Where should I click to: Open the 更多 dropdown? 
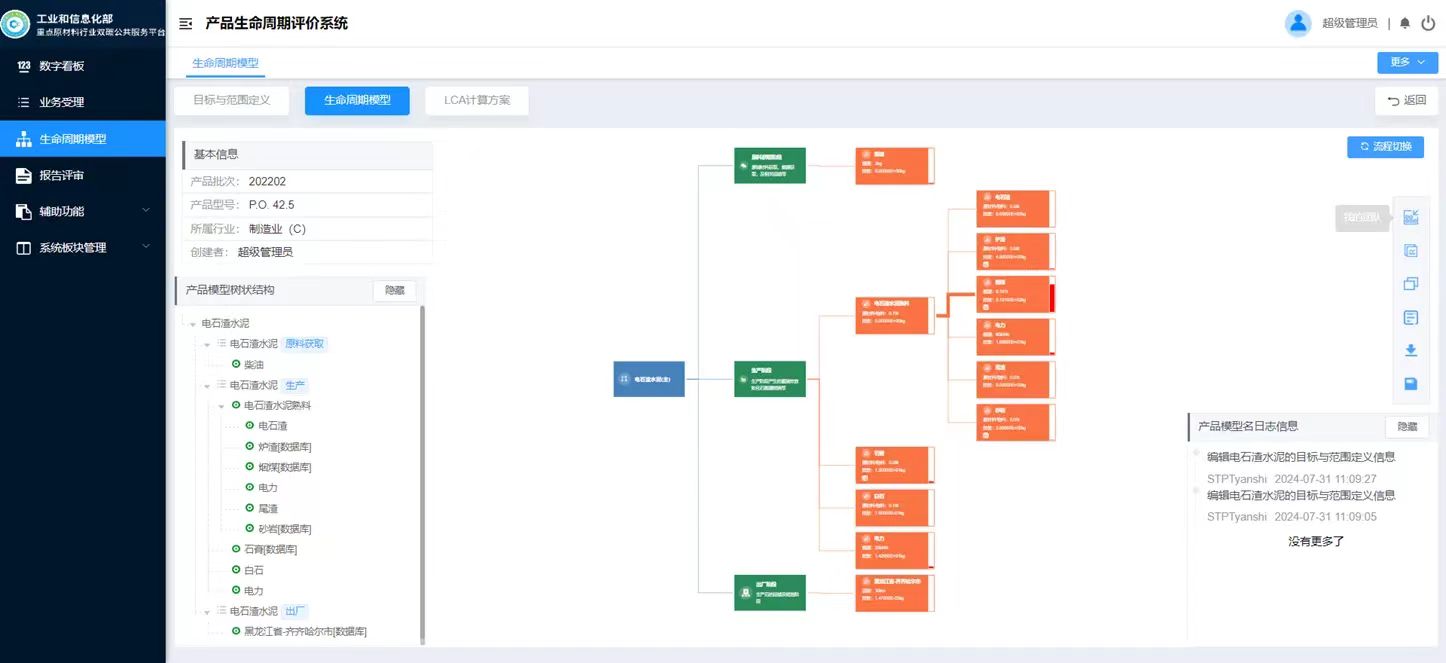coord(1407,62)
